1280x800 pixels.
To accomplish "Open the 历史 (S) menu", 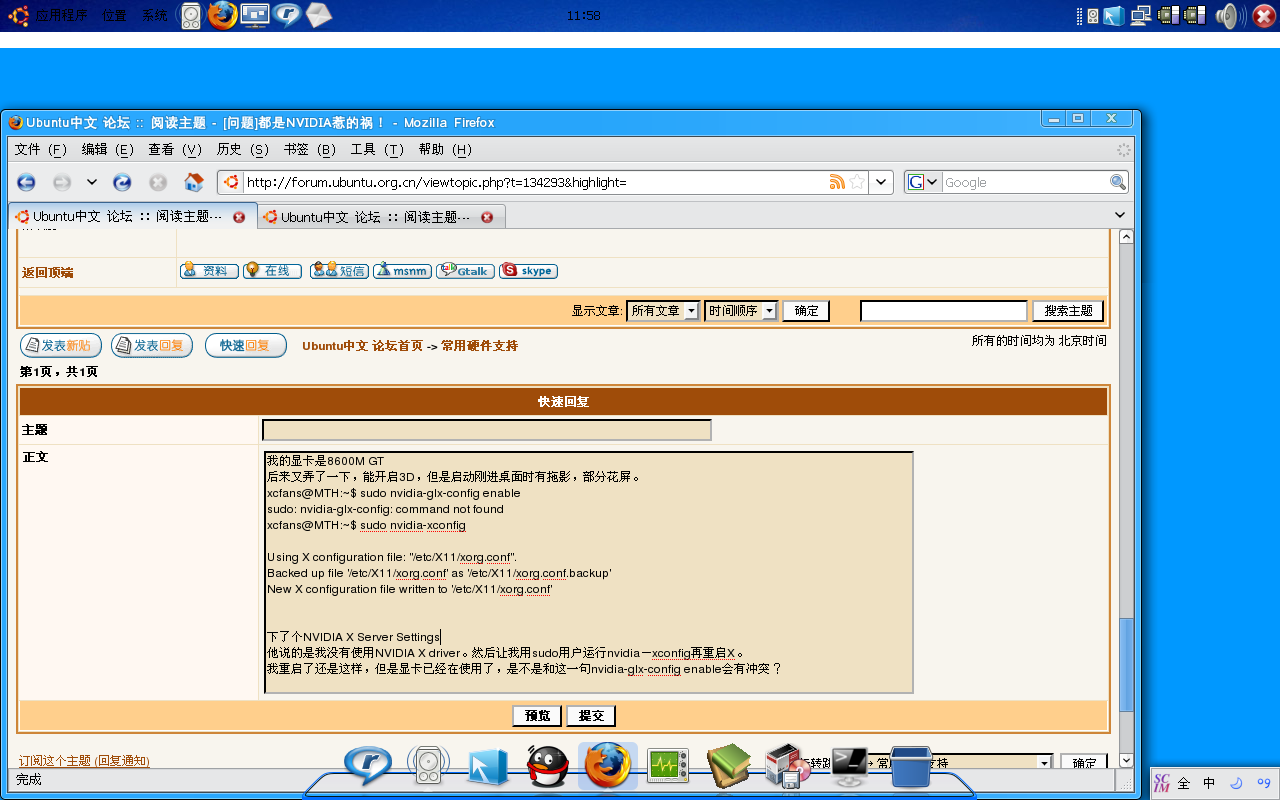I will 243,149.
